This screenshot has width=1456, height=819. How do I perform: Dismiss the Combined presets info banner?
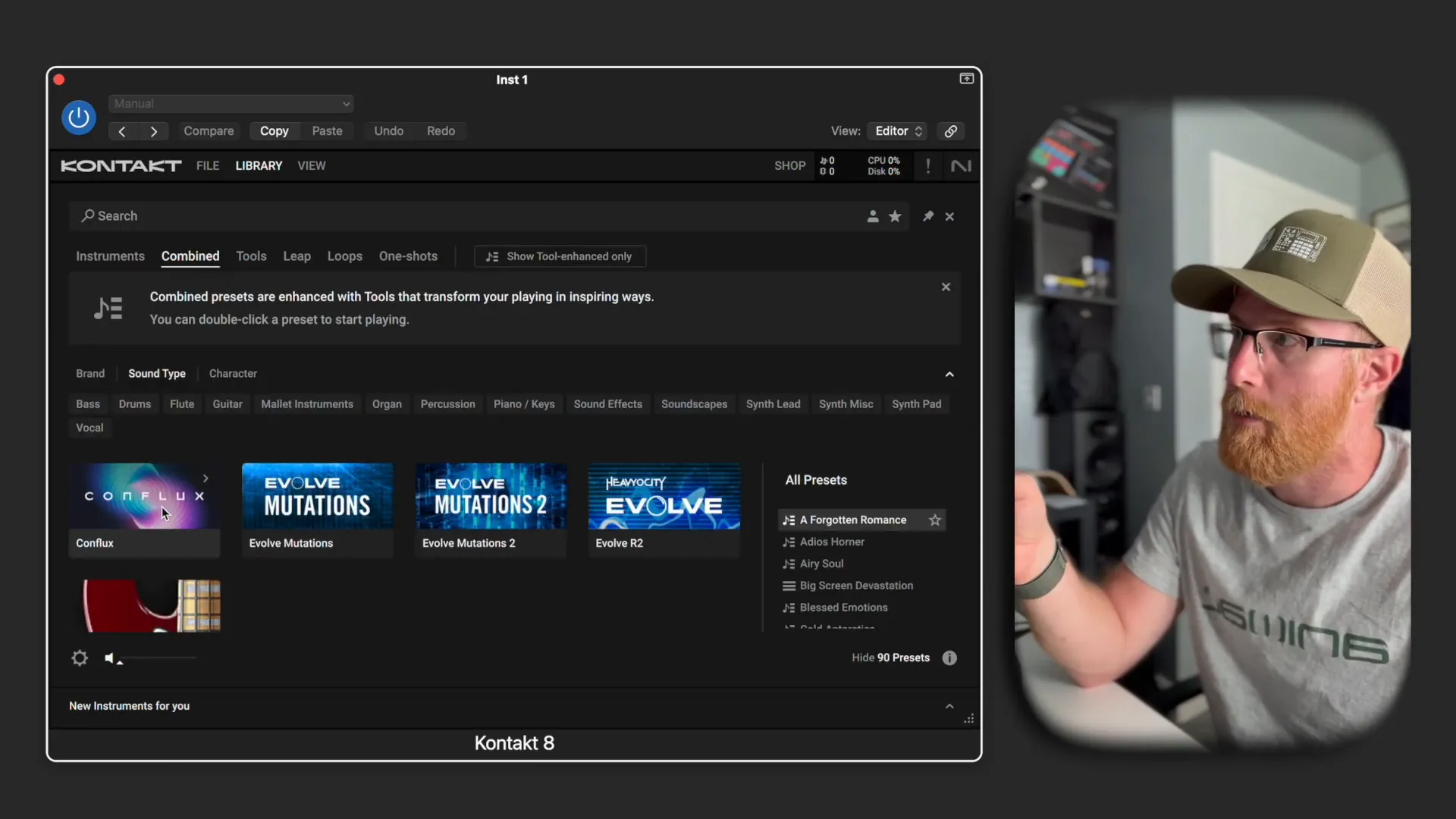point(946,287)
